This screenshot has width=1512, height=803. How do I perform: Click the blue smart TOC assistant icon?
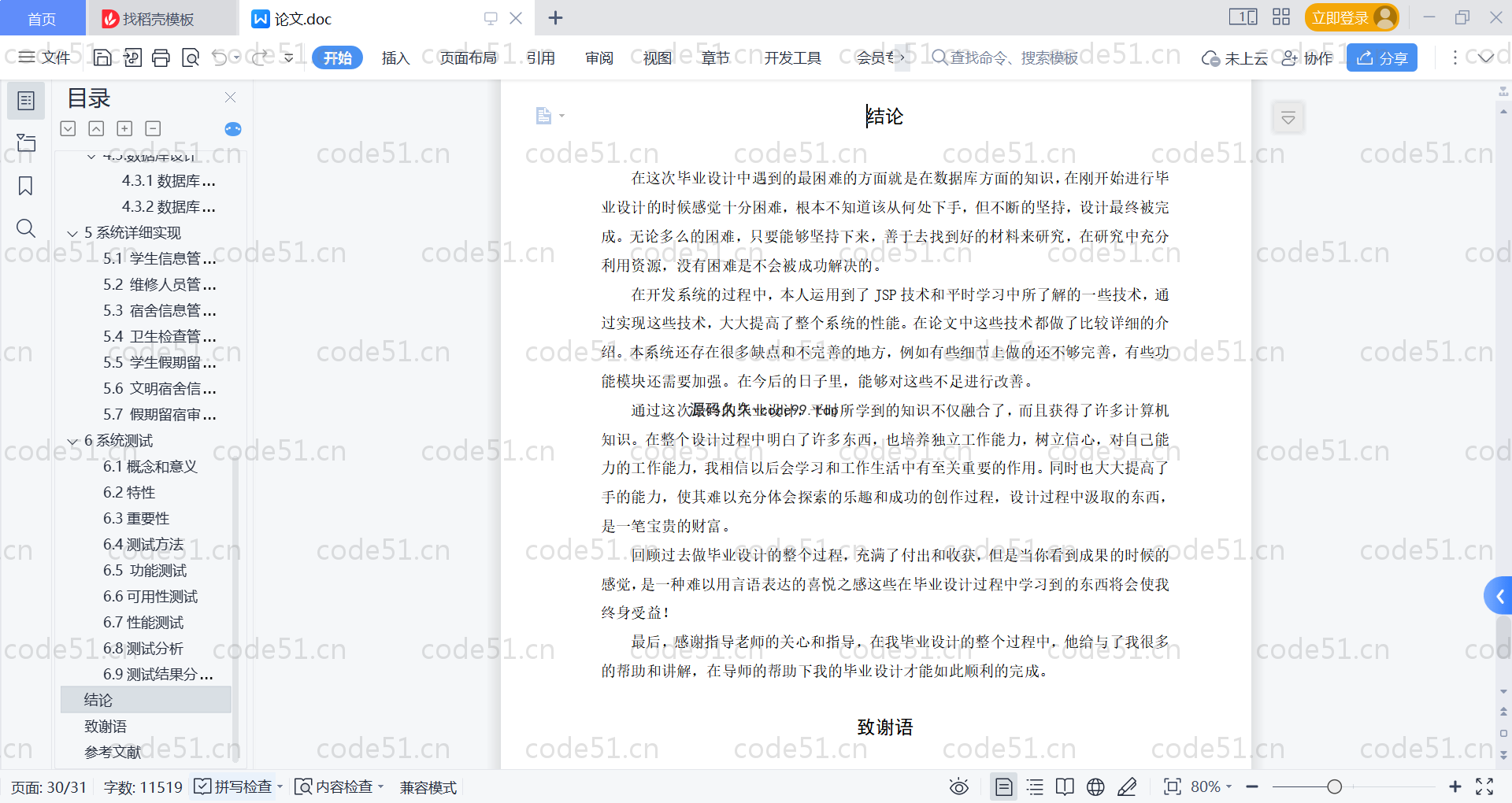coord(233,129)
